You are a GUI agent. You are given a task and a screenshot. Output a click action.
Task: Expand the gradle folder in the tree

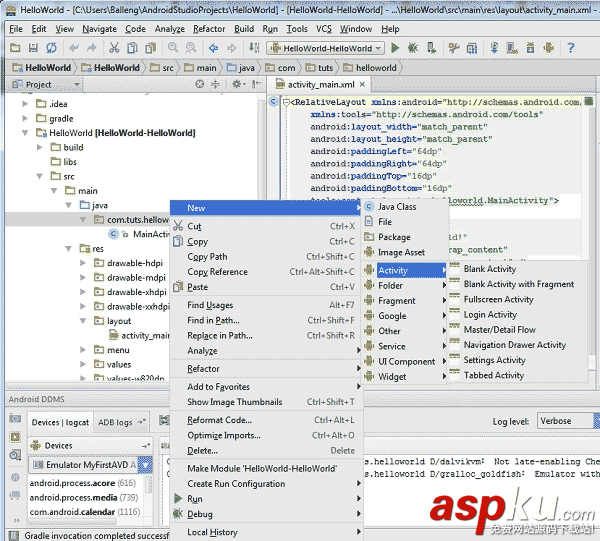coord(25,118)
